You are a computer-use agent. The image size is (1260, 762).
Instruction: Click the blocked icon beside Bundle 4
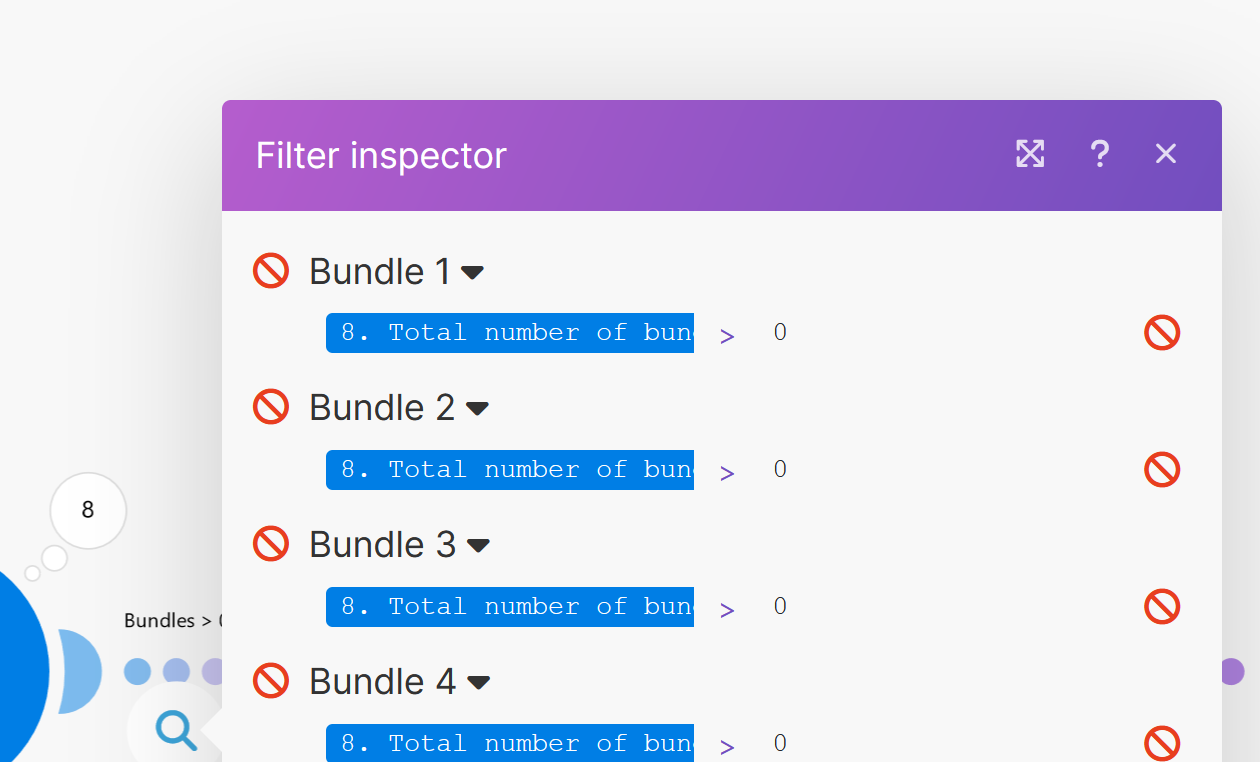click(x=271, y=681)
